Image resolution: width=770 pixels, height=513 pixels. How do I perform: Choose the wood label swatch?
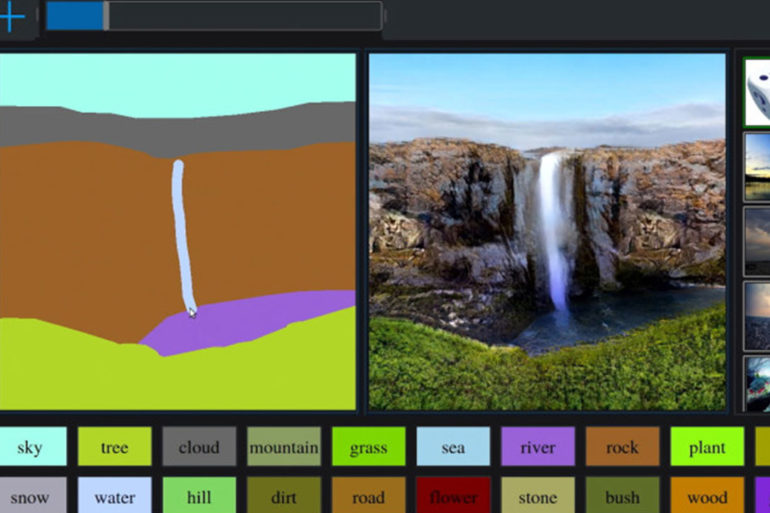707,495
